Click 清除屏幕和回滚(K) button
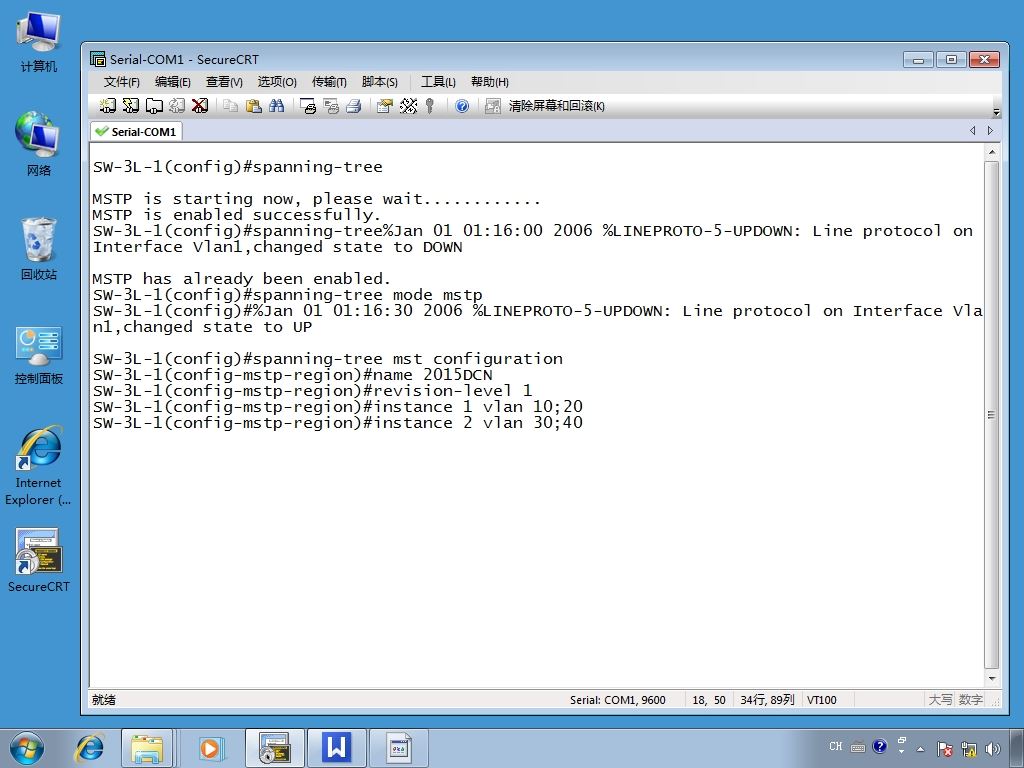 coord(556,106)
